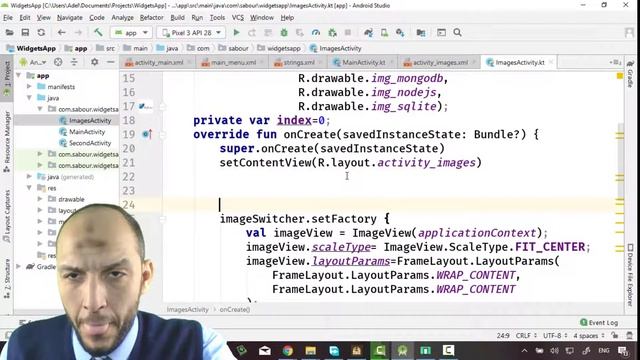The image size is (640, 360).
Task: Open File Explorer from the taskbar
Action: coord(311,351)
